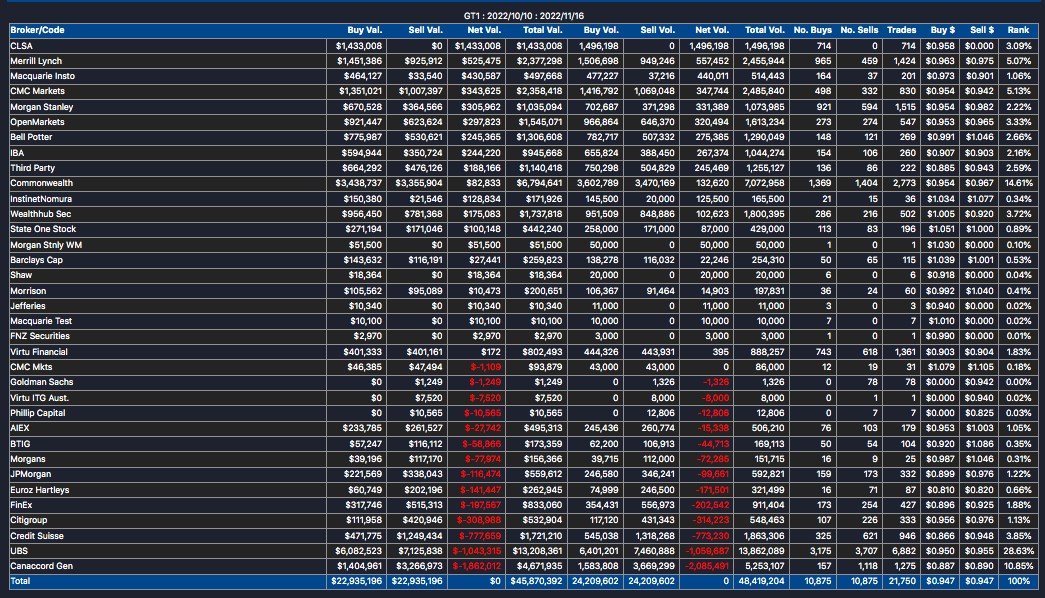The height and width of the screenshot is (598, 1045).
Task: Select the FNZ Securities broker name
Action: pyautogui.click(x=39, y=336)
